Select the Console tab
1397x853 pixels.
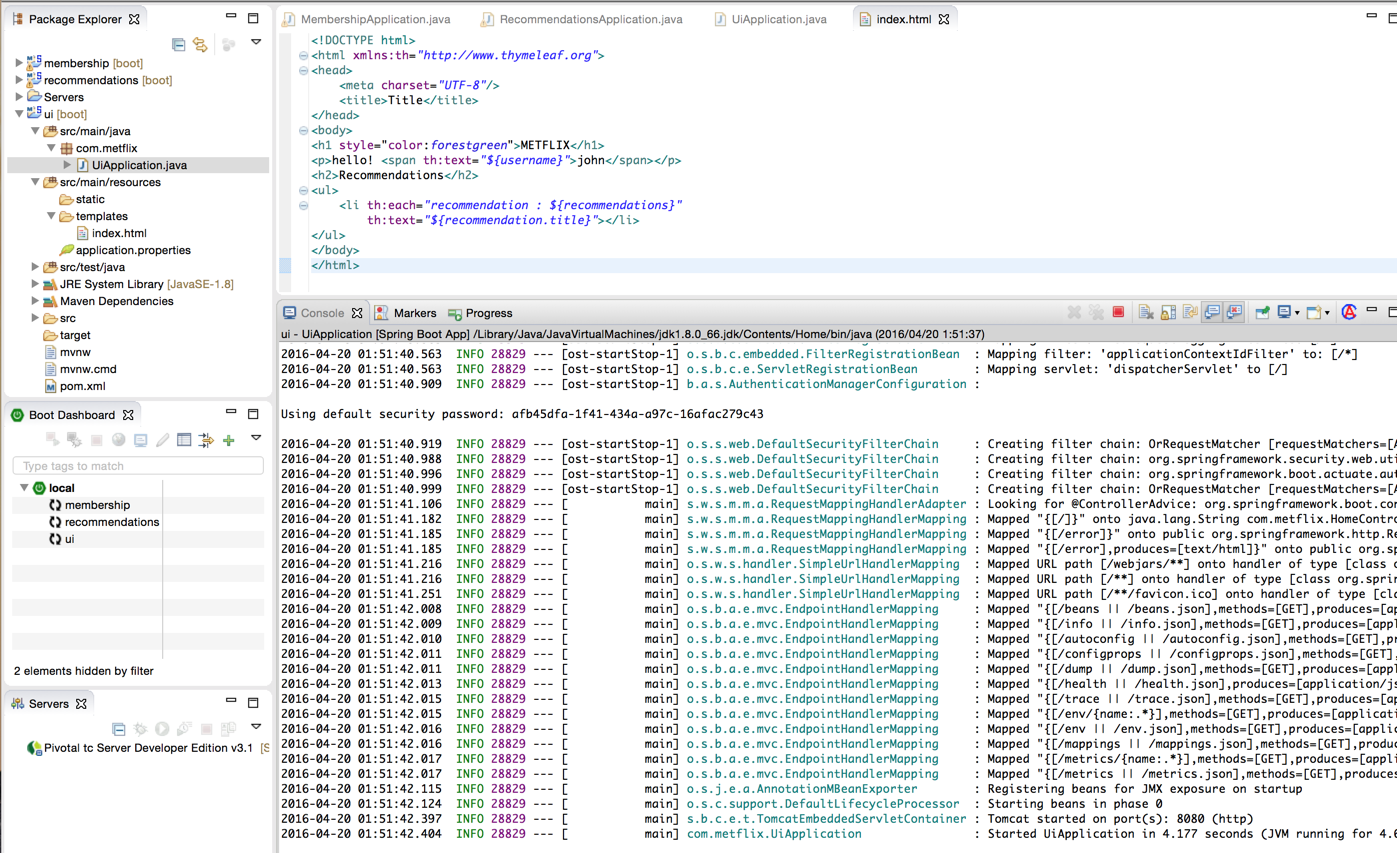pyautogui.click(x=322, y=313)
